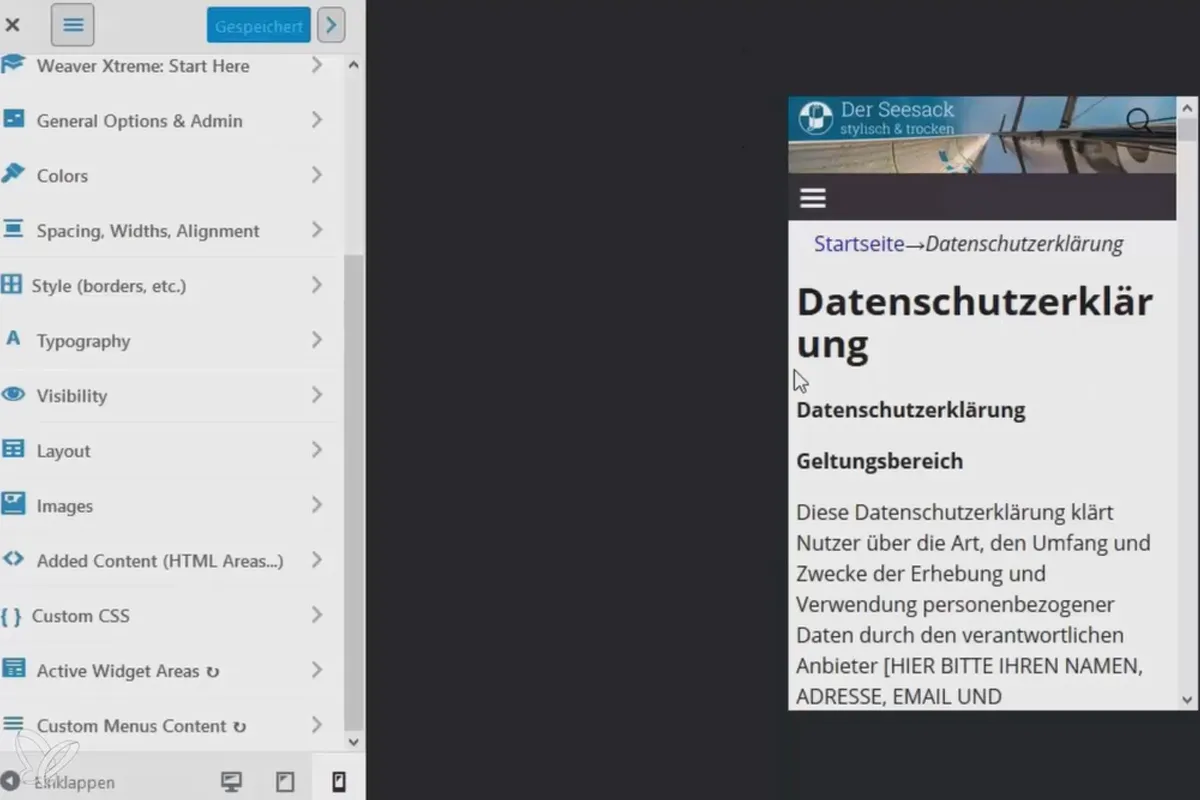Click the preview scrollbar down arrow
The image size is (1200, 800).
pyautogui.click(x=1187, y=700)
